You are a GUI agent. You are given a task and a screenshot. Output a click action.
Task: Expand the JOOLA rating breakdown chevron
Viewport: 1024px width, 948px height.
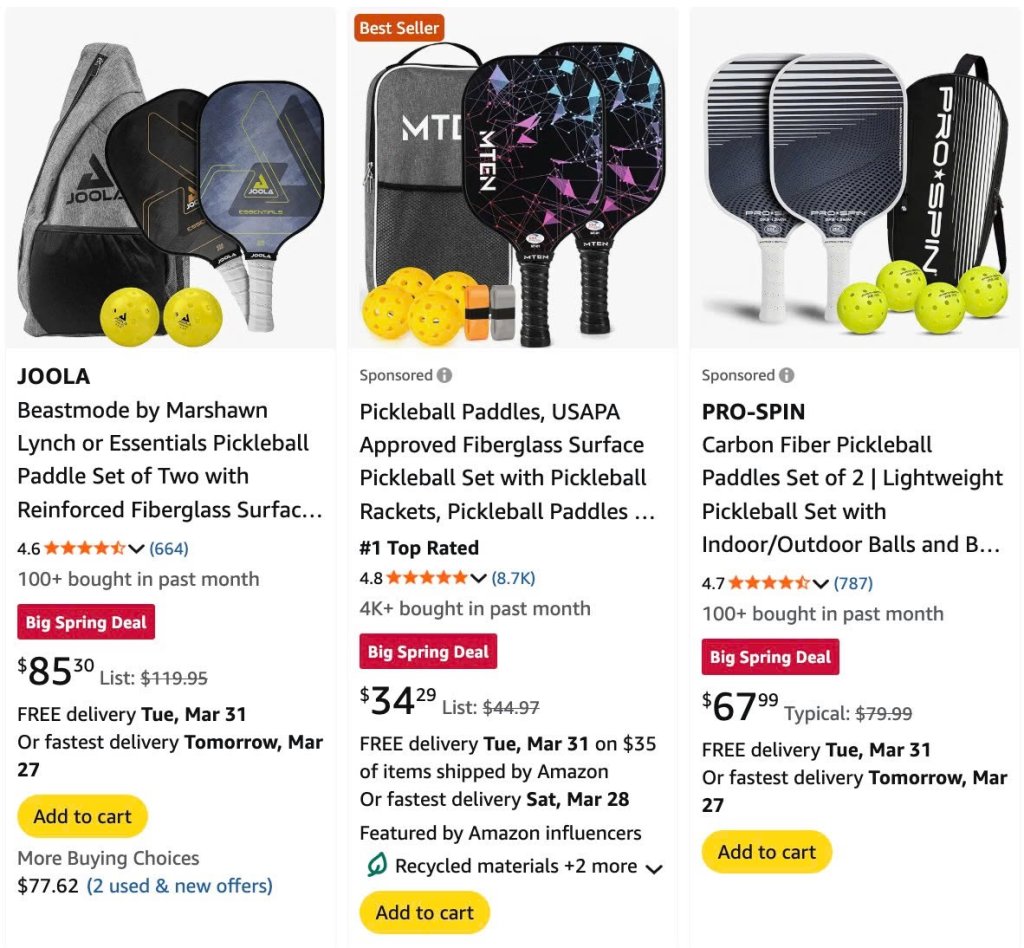136,549
